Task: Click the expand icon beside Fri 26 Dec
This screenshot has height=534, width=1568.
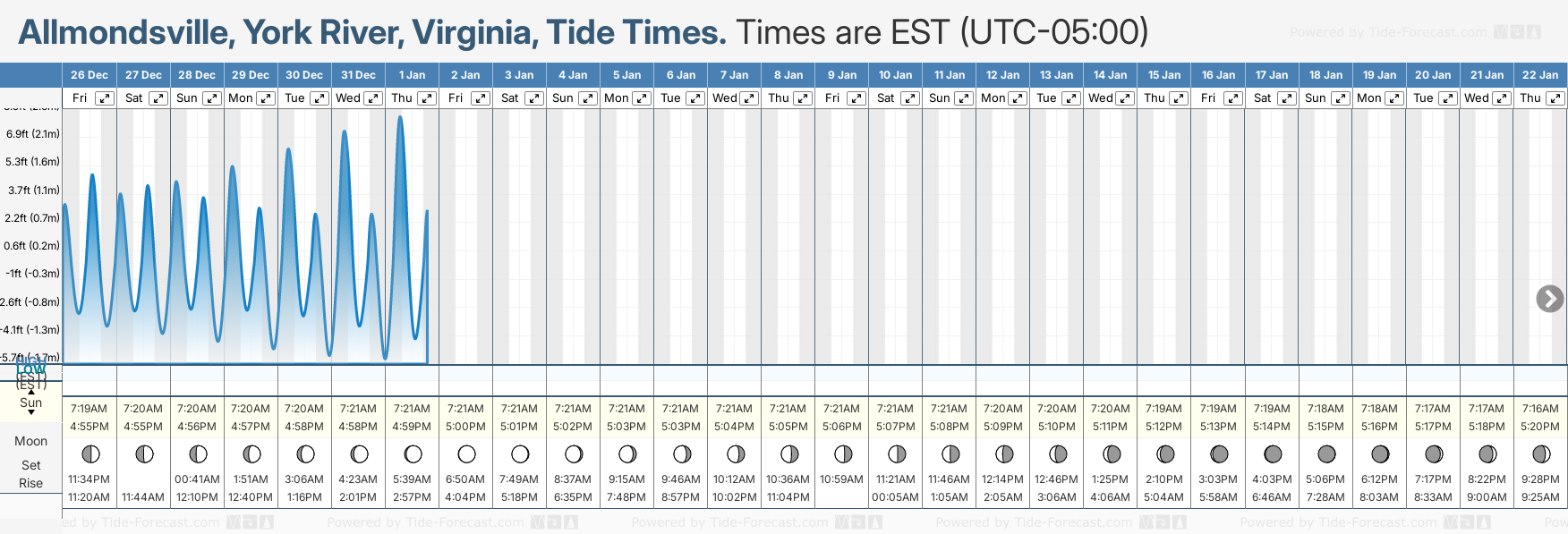Action: click(105, 98)
